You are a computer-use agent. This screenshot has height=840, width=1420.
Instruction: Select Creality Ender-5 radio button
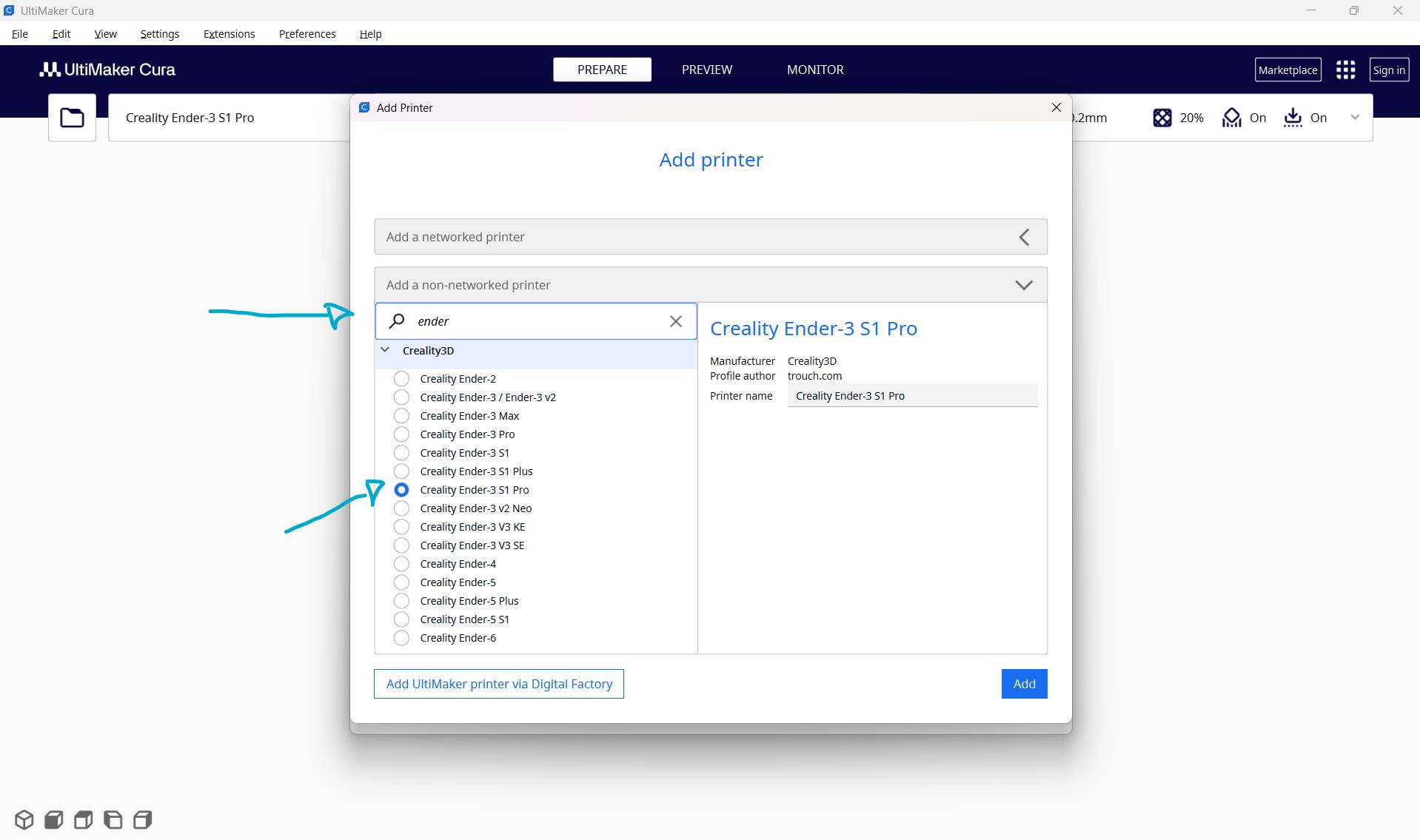(401, 582)
